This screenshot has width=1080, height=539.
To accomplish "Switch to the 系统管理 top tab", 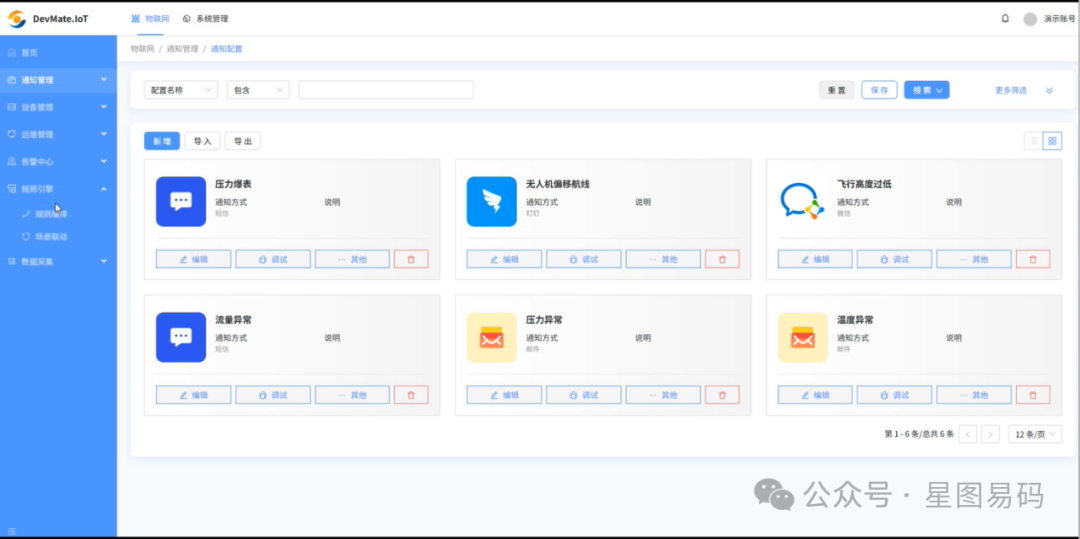I will (x=205, y=19).
